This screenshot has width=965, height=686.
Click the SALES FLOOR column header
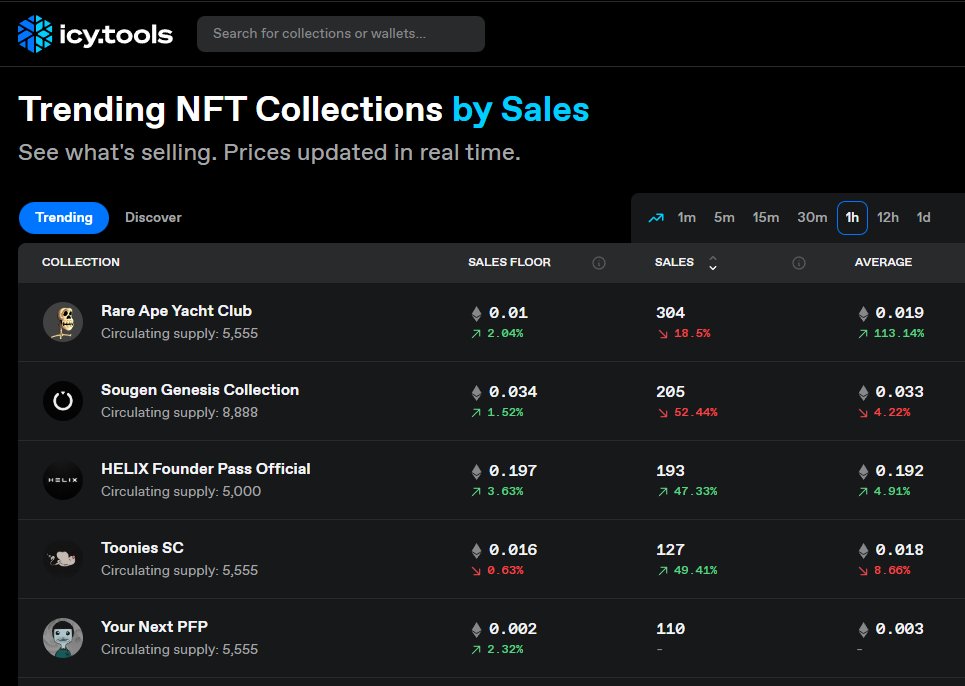pyautogui.click(x=509, y=262)
